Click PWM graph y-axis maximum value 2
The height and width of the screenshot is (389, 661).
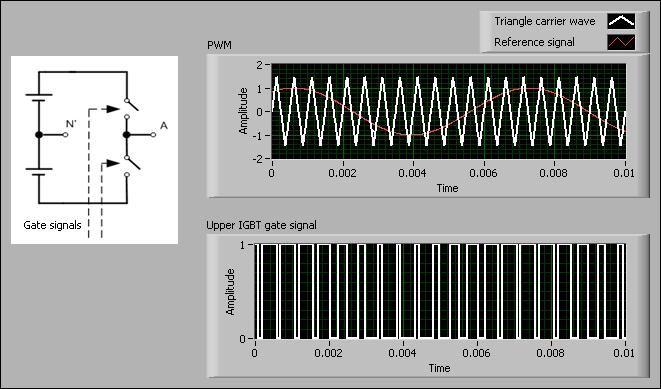point(259,64)
